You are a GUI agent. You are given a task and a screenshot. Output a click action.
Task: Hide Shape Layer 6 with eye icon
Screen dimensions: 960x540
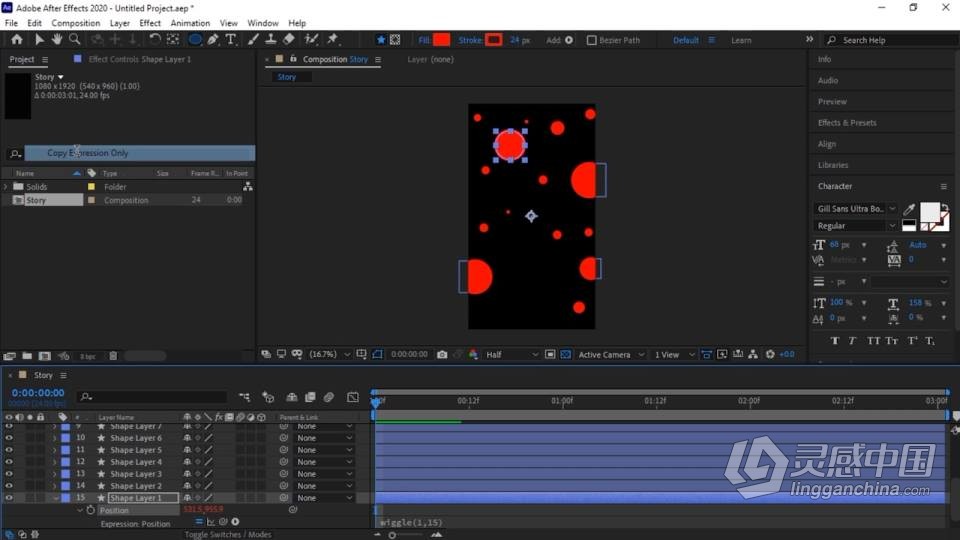pos(9,438)
